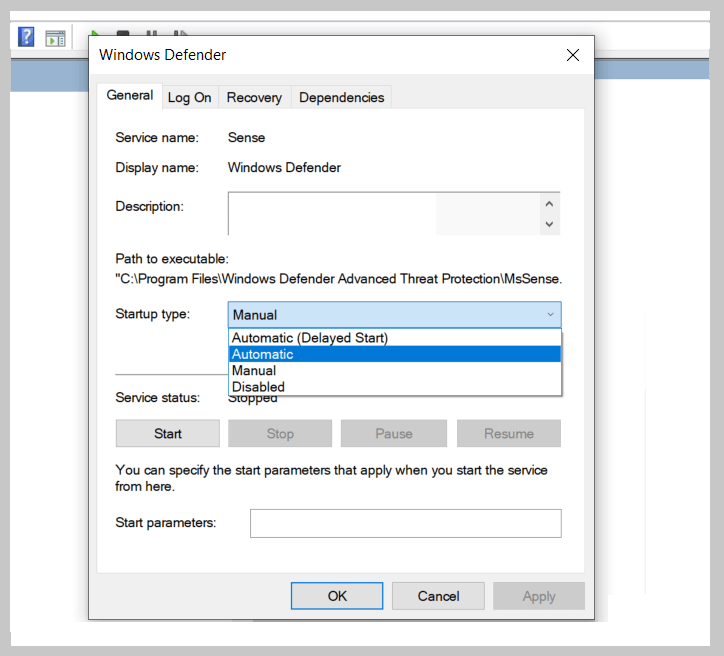Click the Start service button
This screenshot has height=656, width=724.
point(168,433)
